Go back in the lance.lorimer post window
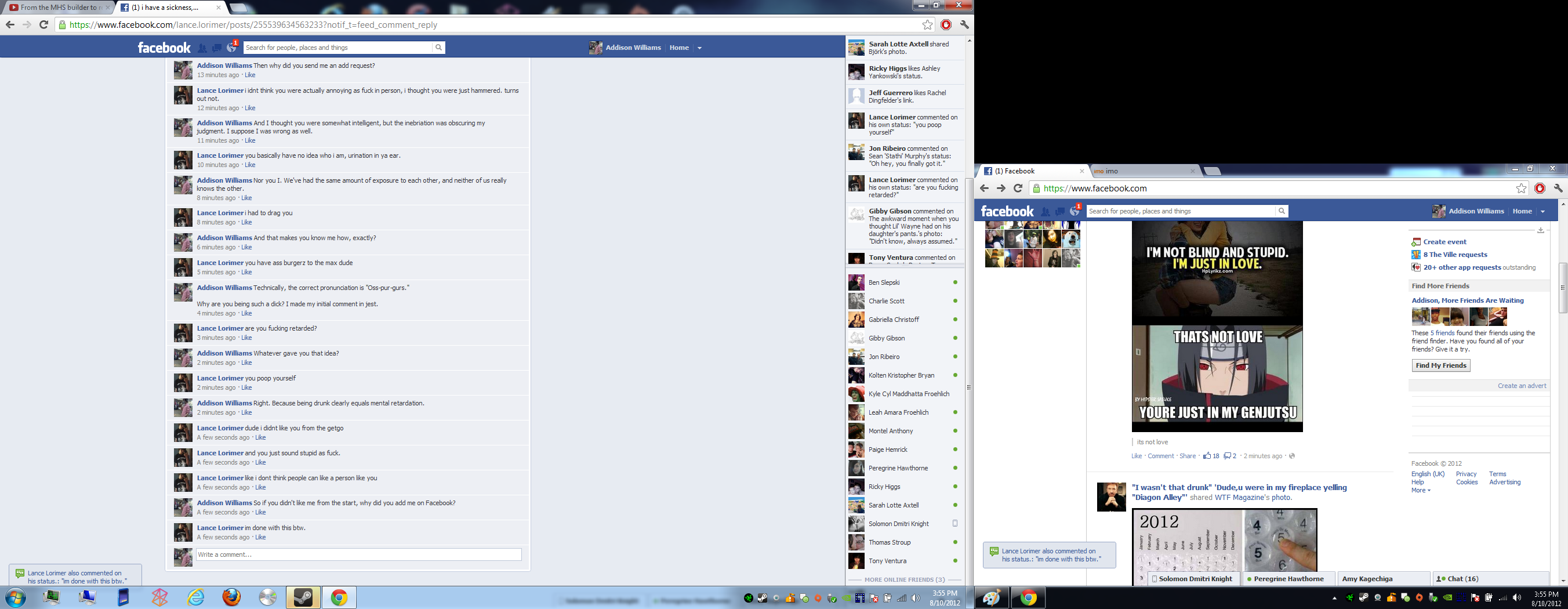 (10, 25)
